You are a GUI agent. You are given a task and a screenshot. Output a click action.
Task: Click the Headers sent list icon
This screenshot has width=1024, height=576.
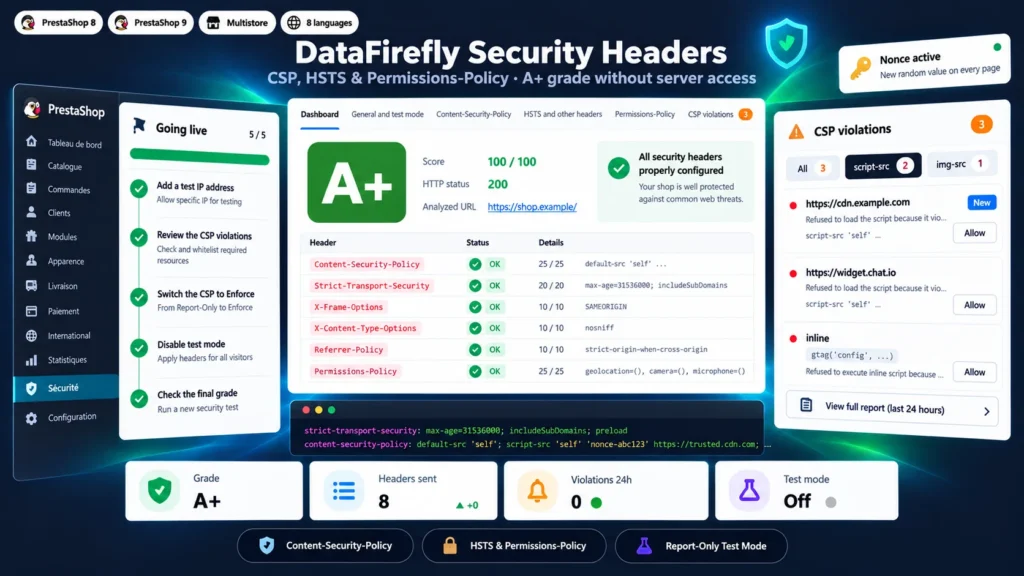[x=344, y=490]
